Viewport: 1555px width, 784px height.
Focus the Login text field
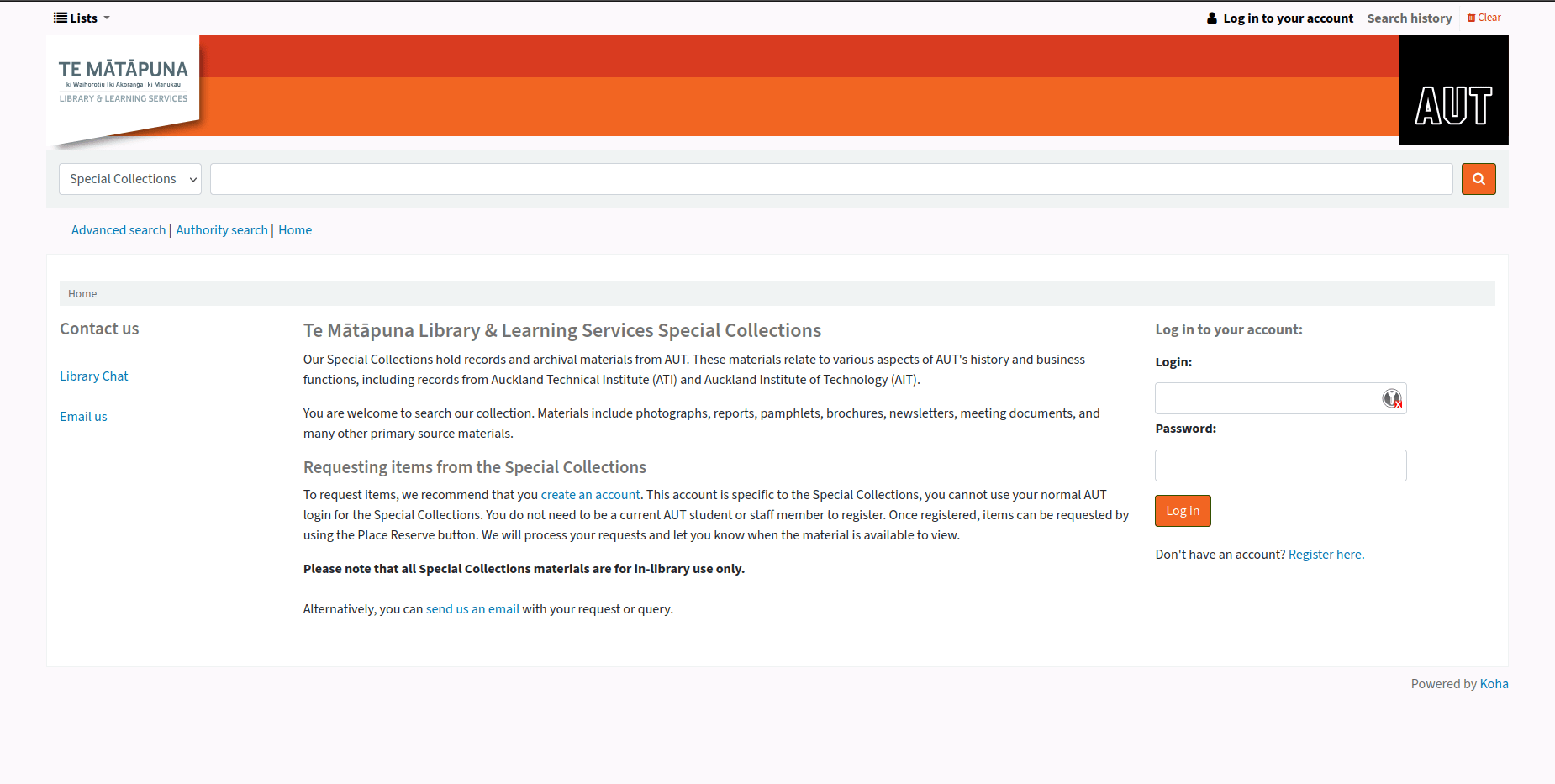[1281, 398]
